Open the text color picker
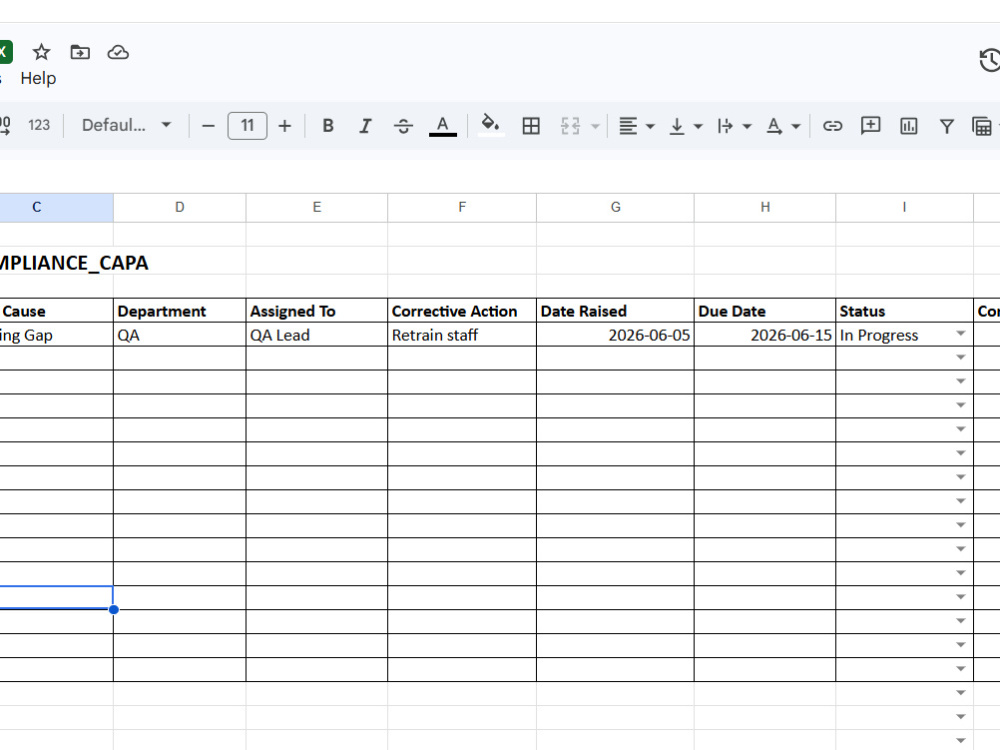This screenshot has width=1000, height=750. click(443, 126)
